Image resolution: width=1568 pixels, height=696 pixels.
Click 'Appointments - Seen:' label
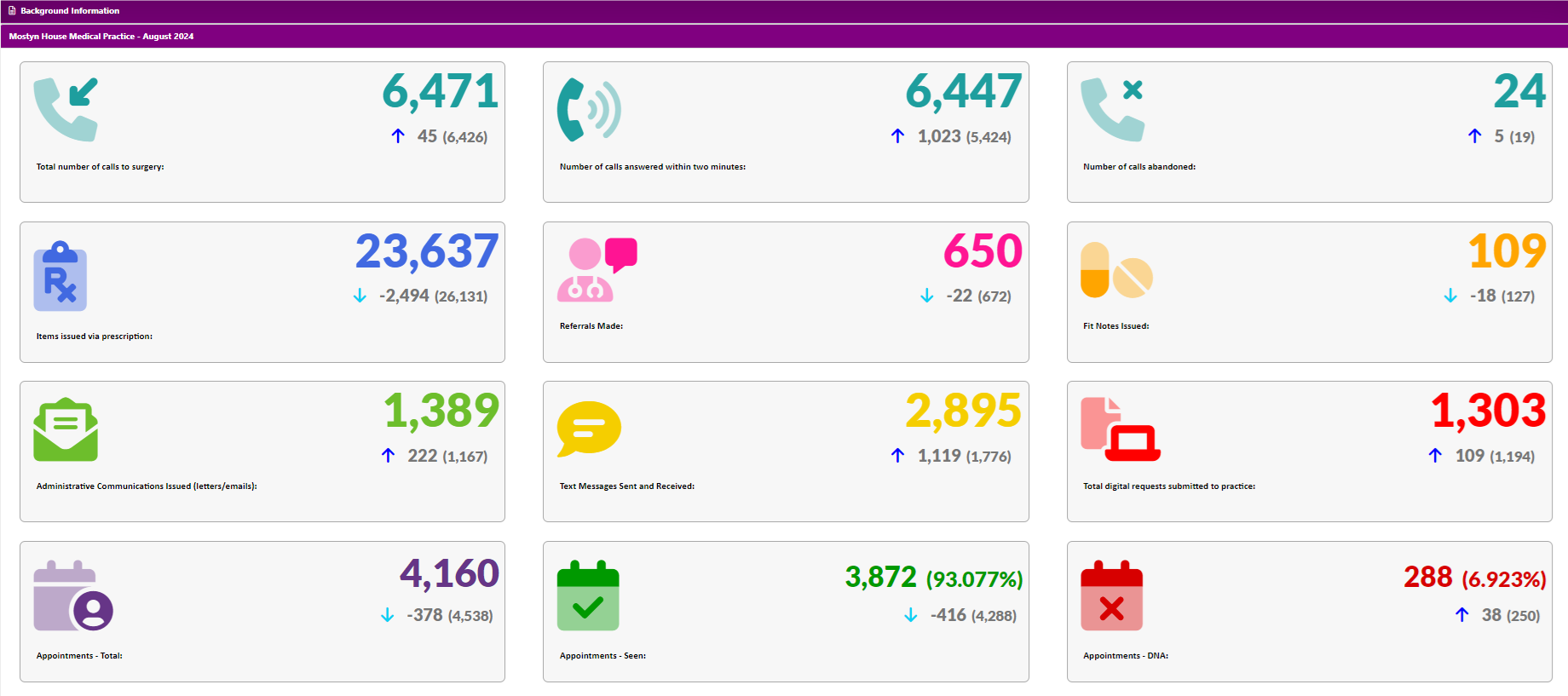click(x=602, y=656)
